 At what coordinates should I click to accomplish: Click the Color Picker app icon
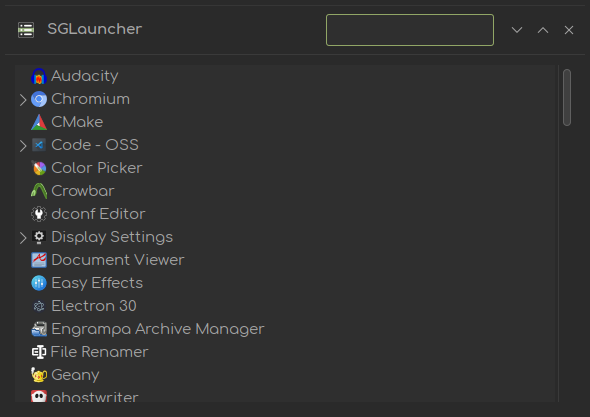[39, 168]
